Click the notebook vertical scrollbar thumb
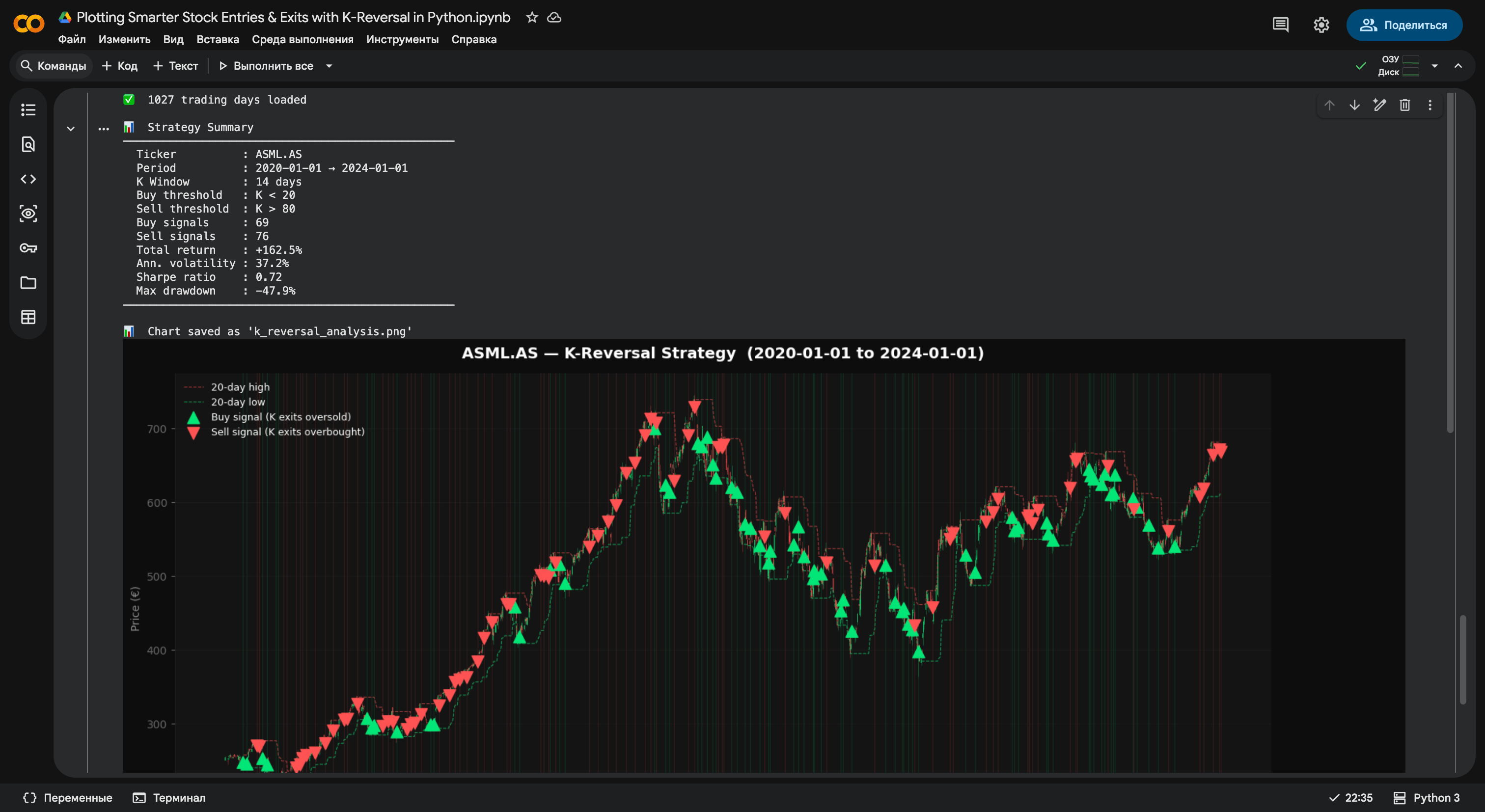Screen dimensions: 1485x812 (1462, 659)
